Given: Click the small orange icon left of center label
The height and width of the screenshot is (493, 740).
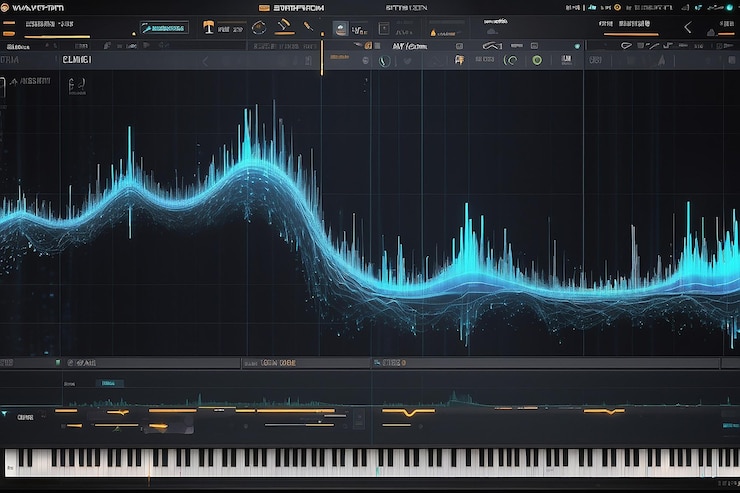Looking at the screenshot, I should 369,46.
